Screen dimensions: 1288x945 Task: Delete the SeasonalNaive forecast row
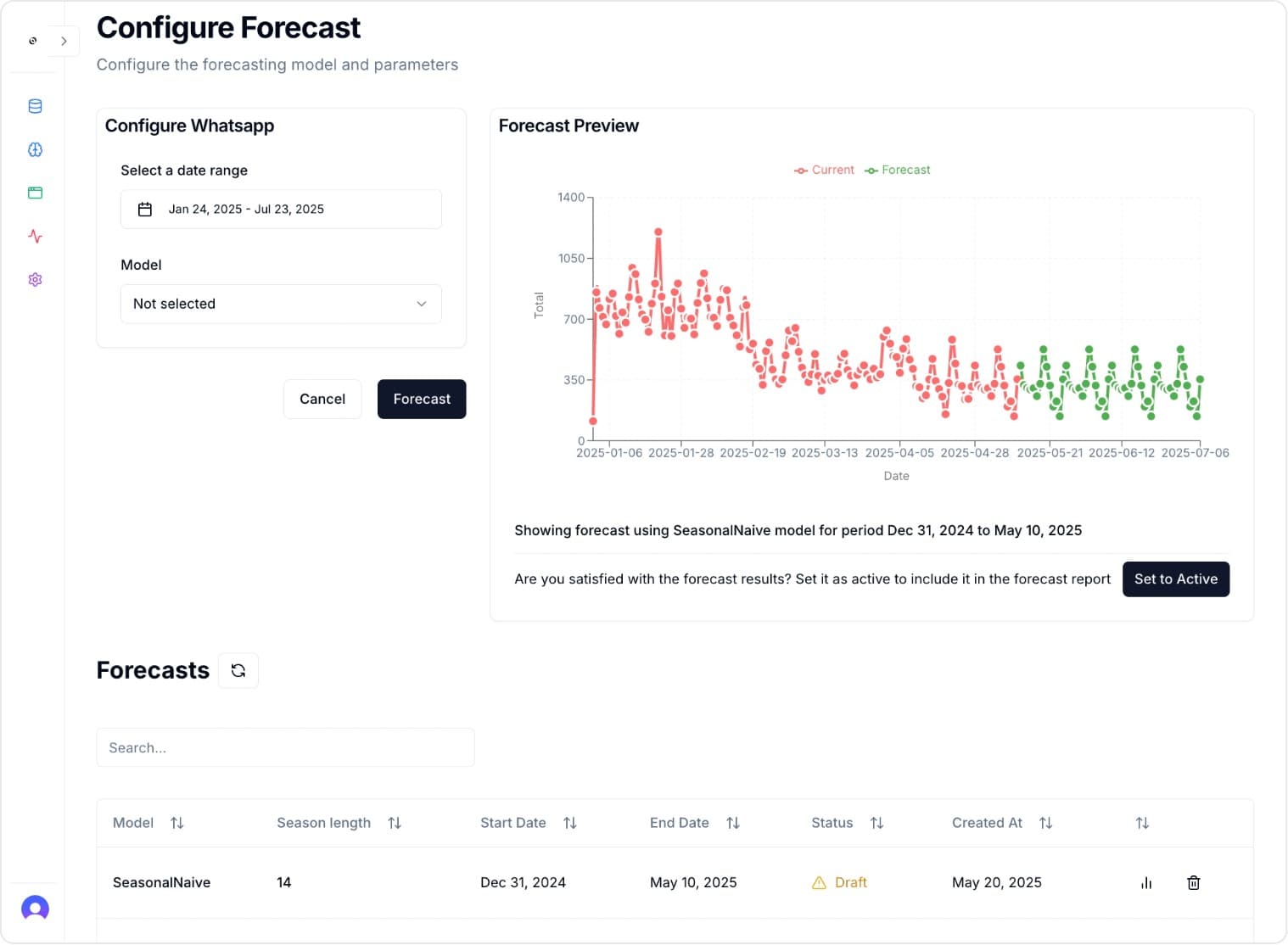[1193, 882]
